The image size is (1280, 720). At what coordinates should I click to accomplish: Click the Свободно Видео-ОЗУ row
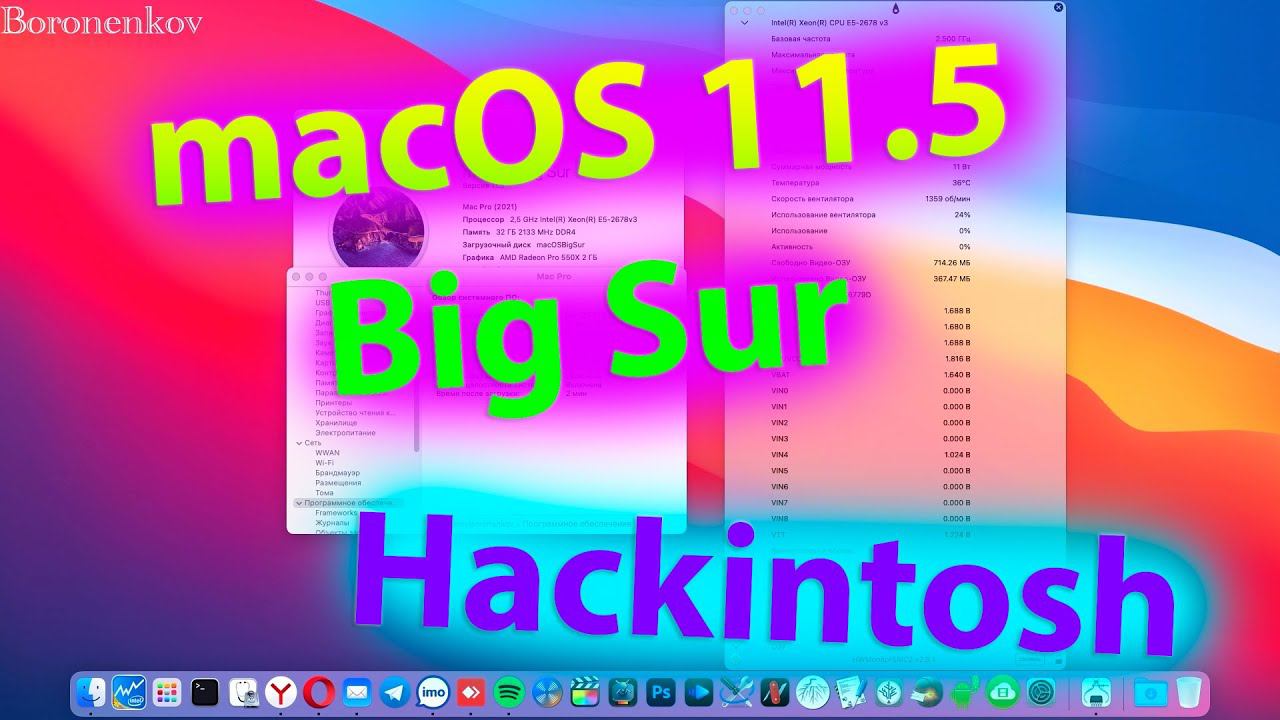point(871,263)
